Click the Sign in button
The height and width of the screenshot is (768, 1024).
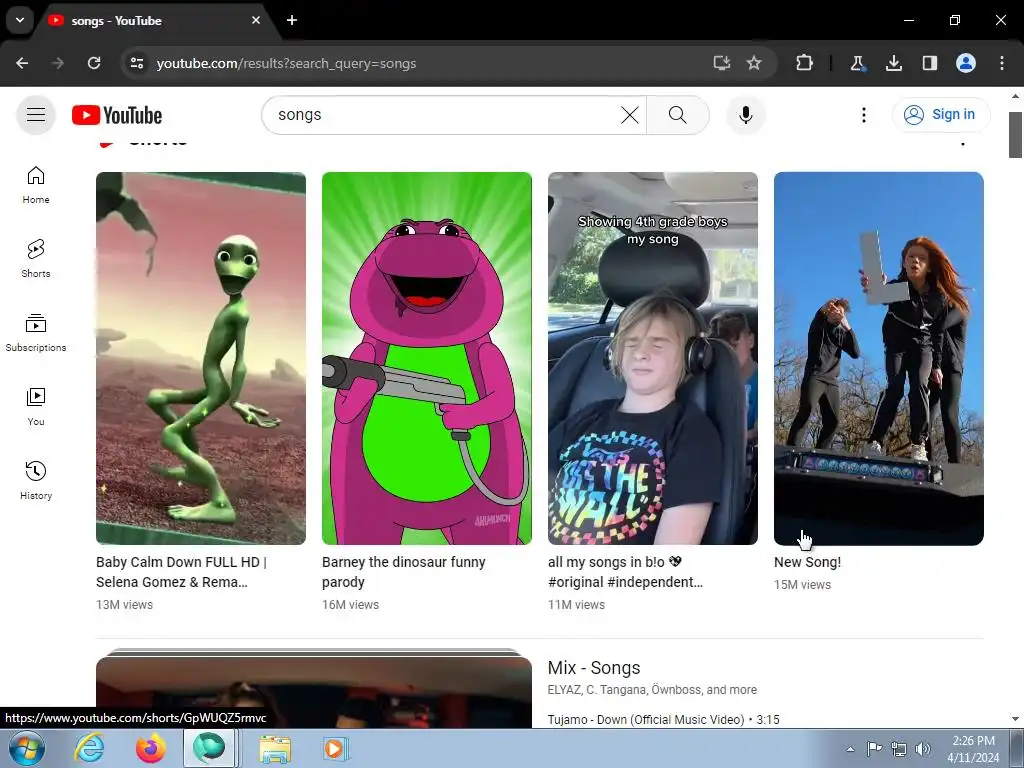tap(941, 115)
